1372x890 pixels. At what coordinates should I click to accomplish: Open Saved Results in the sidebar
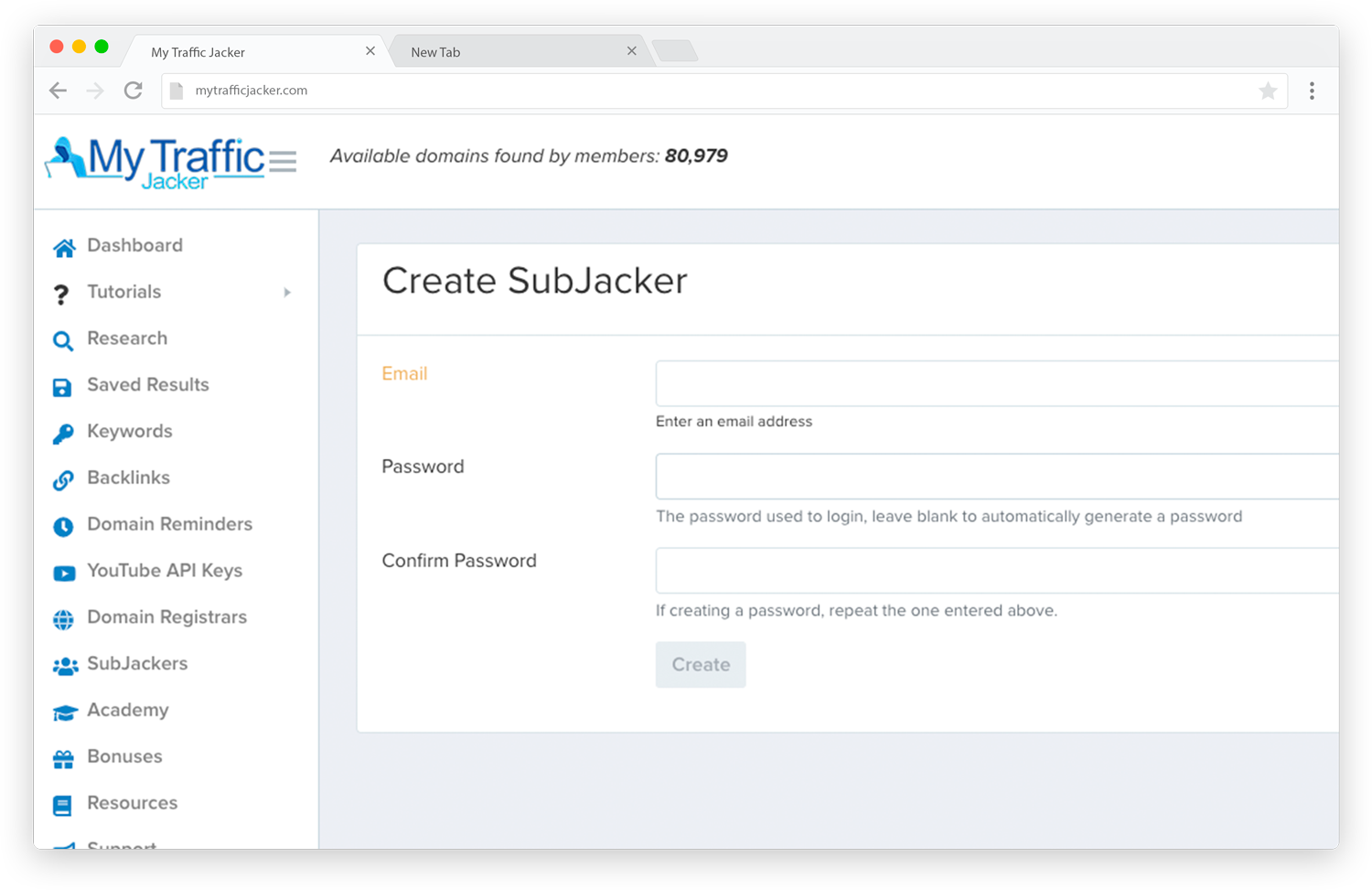[148, 385]
